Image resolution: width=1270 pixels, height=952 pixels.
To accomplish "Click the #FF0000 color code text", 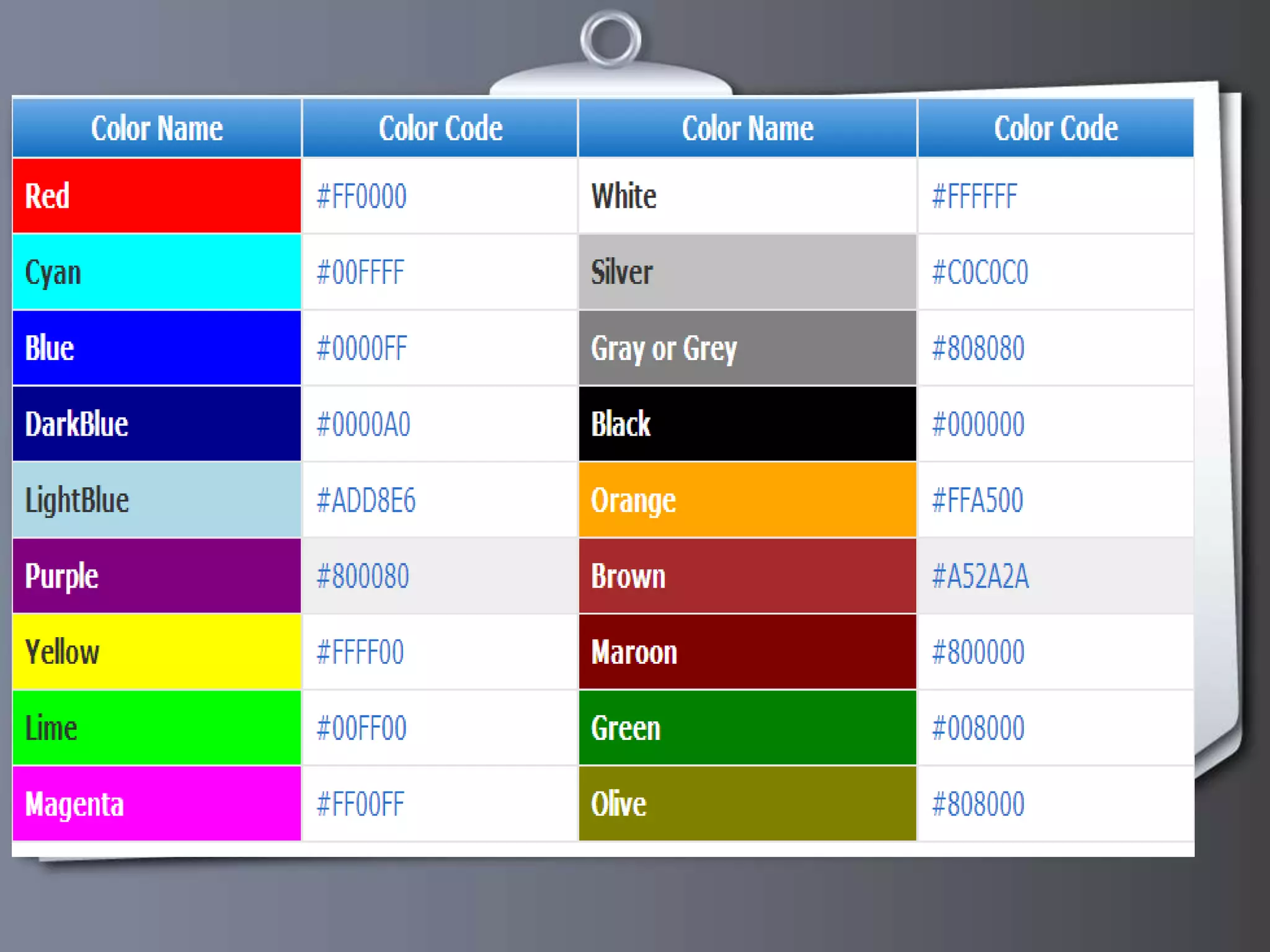I will tap(362, 196).
